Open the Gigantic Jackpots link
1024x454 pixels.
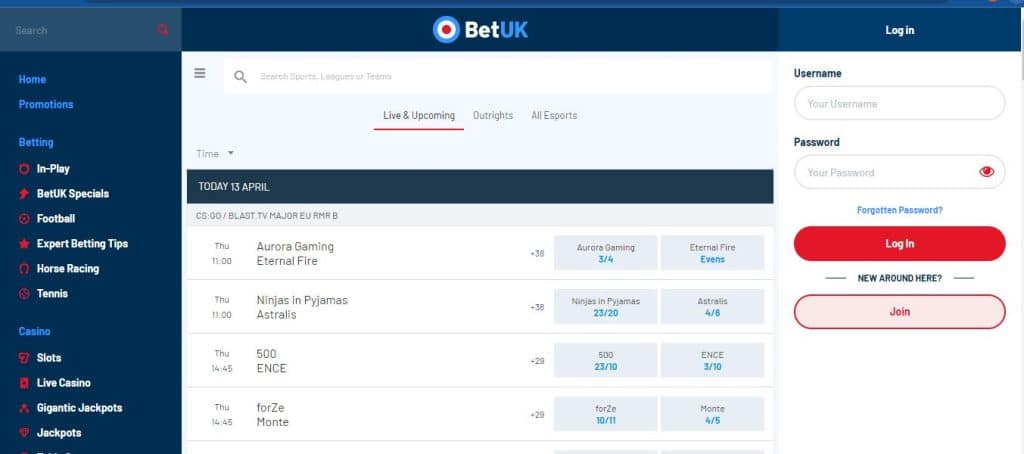80,408
